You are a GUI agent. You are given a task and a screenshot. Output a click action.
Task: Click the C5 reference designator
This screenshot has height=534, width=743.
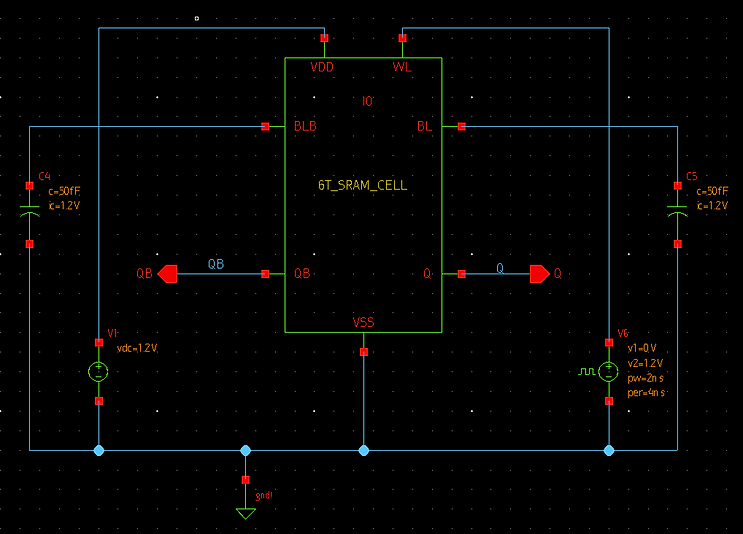point(692,176)
